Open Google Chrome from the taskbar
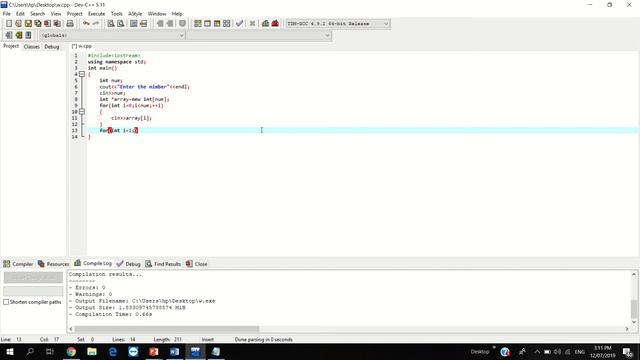 click(x=71, y=351)
